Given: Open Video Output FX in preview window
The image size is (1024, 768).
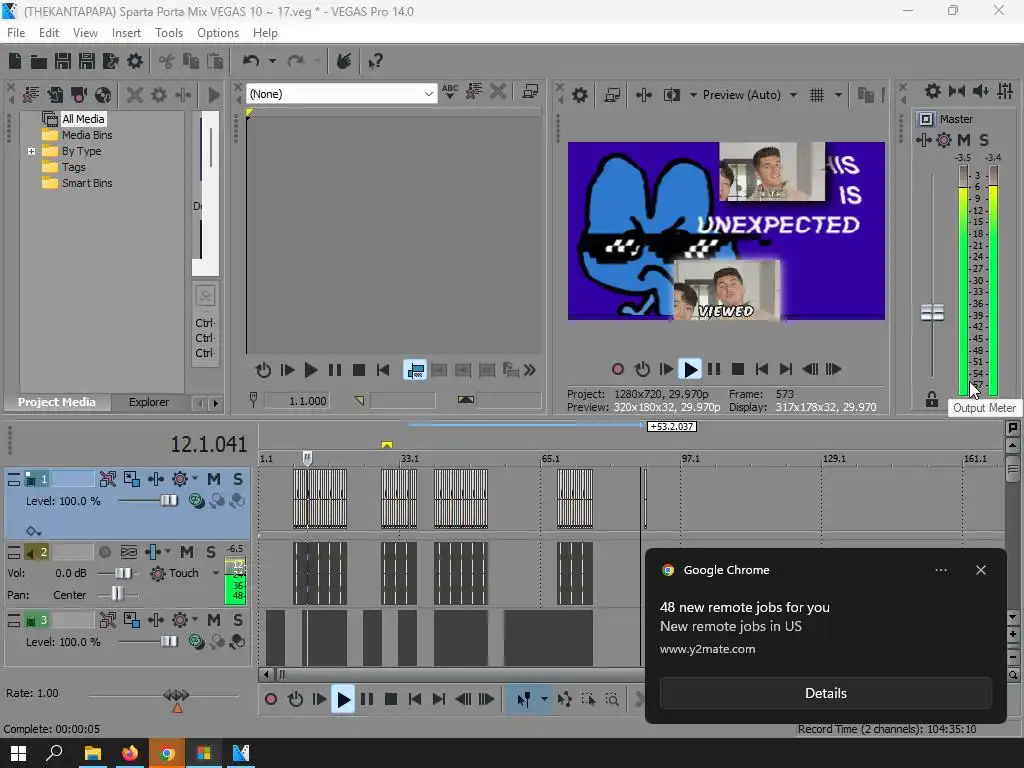Looking at the screenshot, I should pyautogui.click(x=644, y=95).
